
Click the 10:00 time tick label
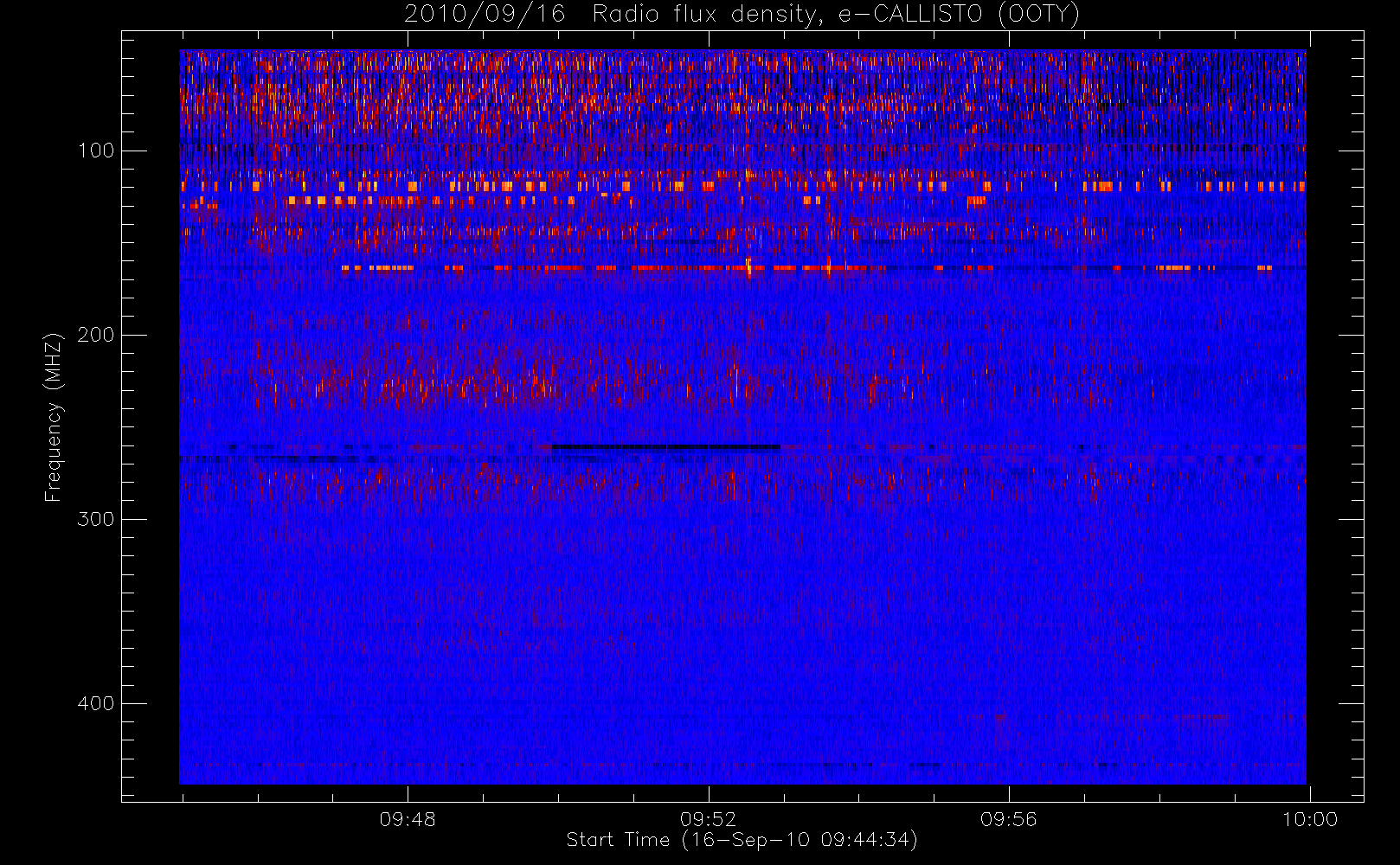(x=1309, y=819)
